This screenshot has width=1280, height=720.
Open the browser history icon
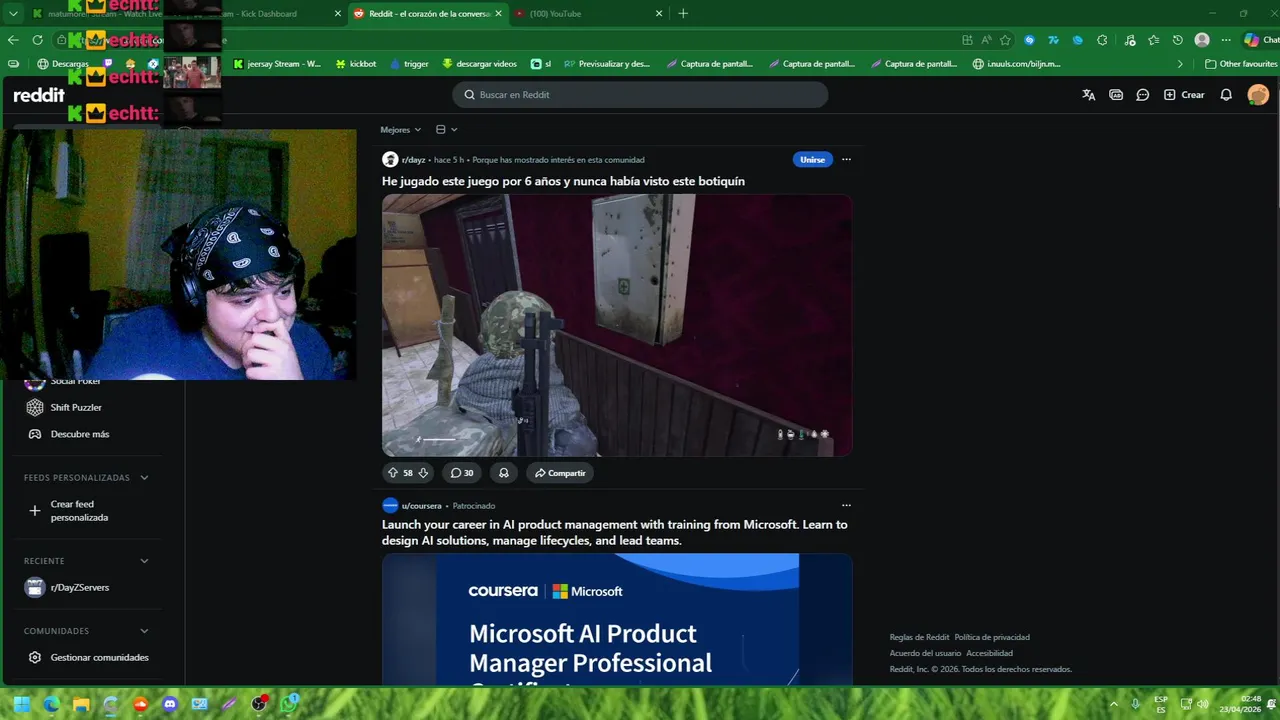[1178, 40]
